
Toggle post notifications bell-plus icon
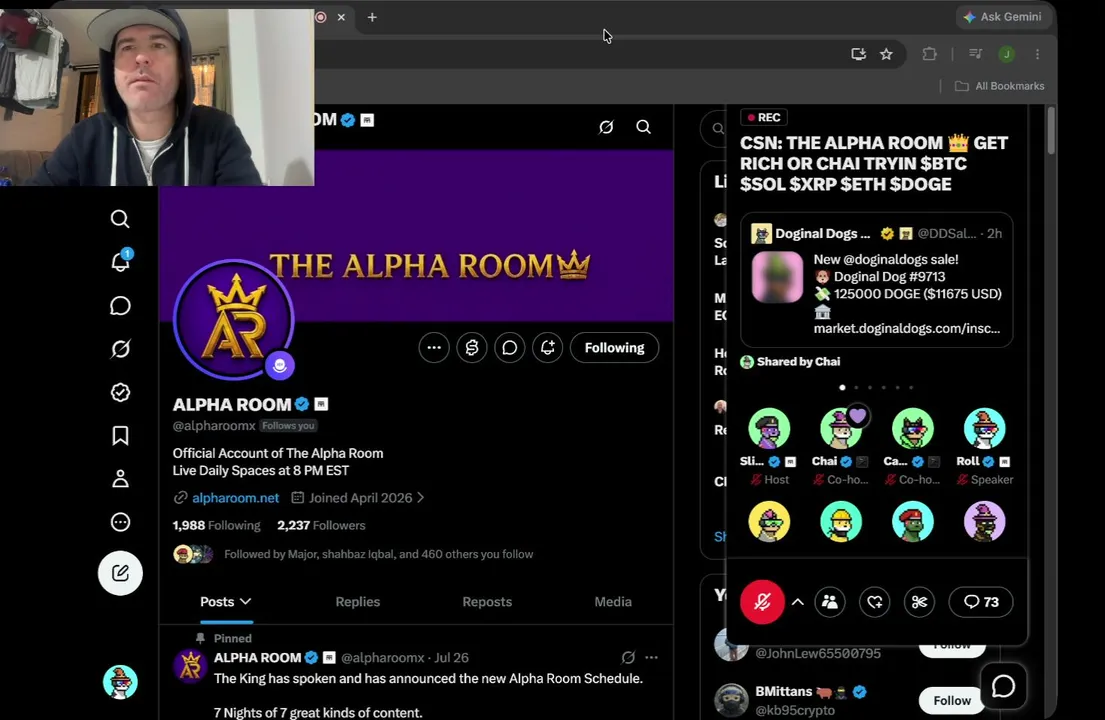(x=548, y=348)
